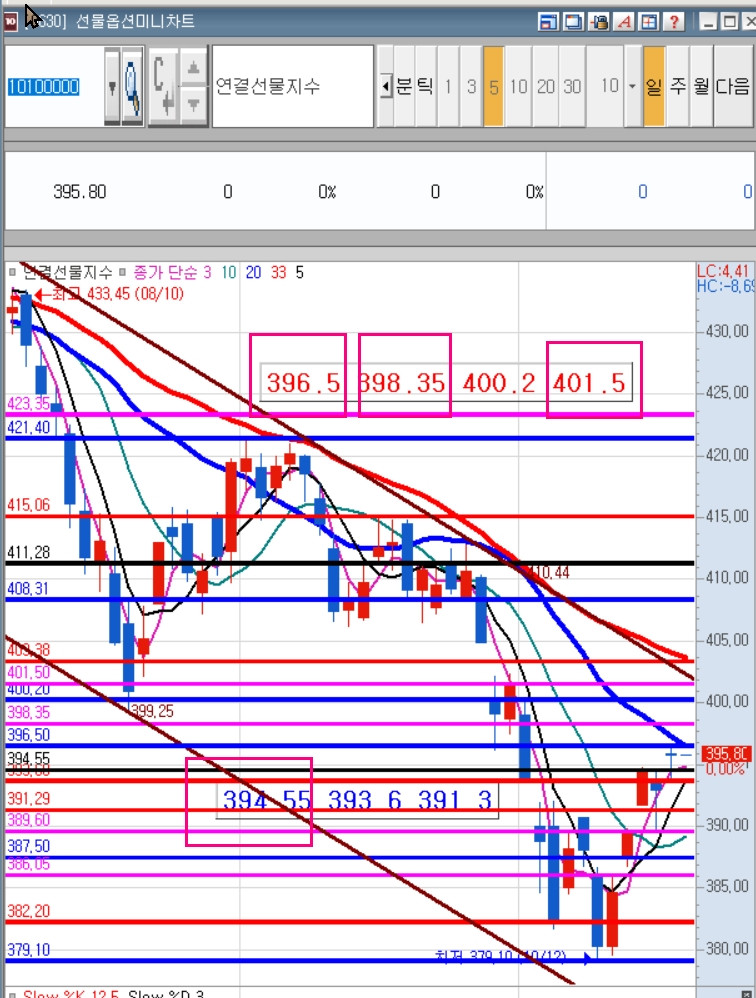Click the 411.28 horizontal line label
Image resolution: width=756 pixels, height=998 pixels.
[x=28, y=552]
